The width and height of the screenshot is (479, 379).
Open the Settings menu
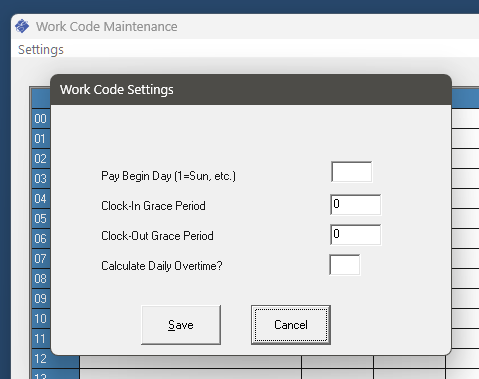41,50
